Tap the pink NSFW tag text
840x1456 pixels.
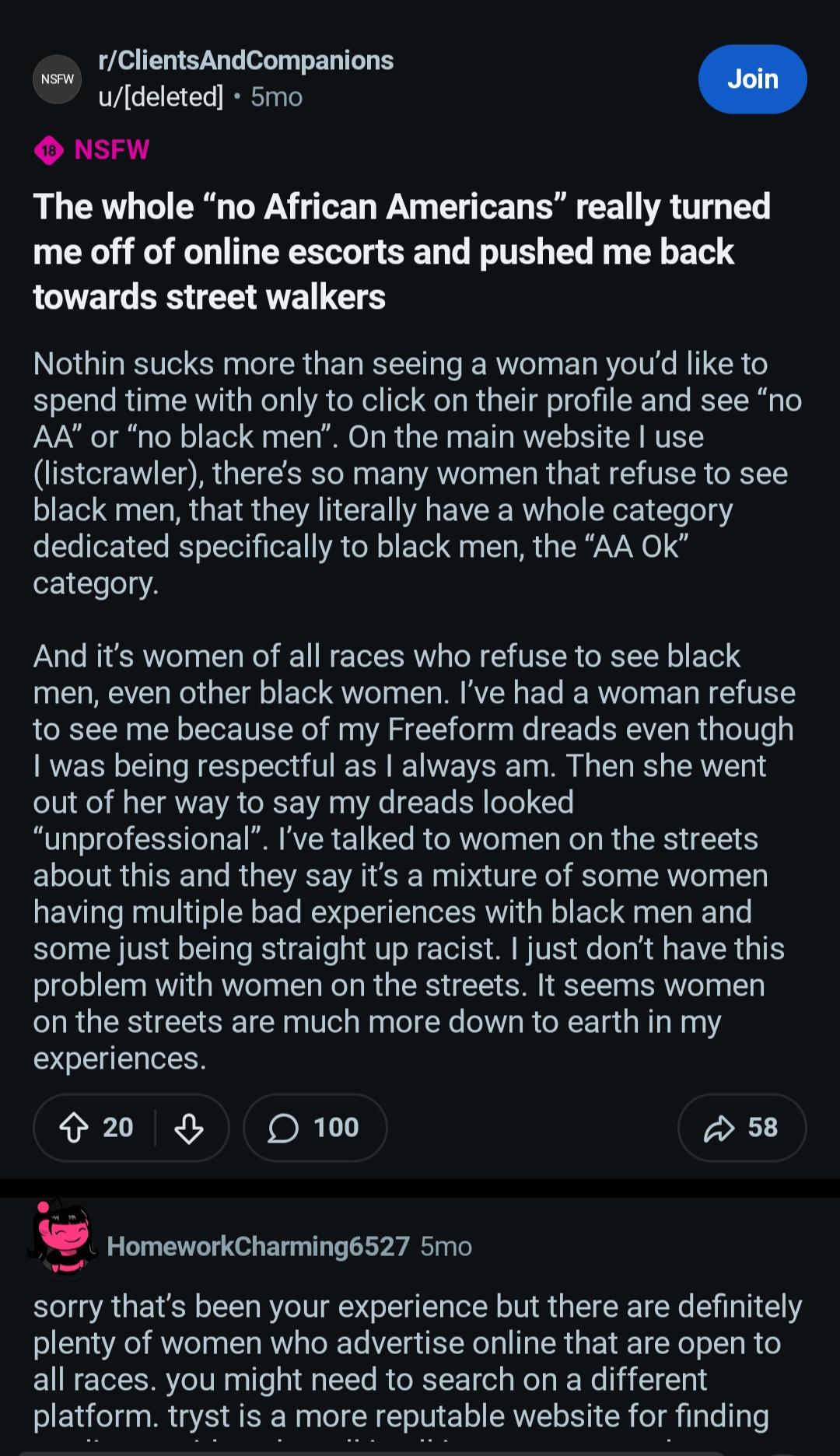tap(112, 150)
